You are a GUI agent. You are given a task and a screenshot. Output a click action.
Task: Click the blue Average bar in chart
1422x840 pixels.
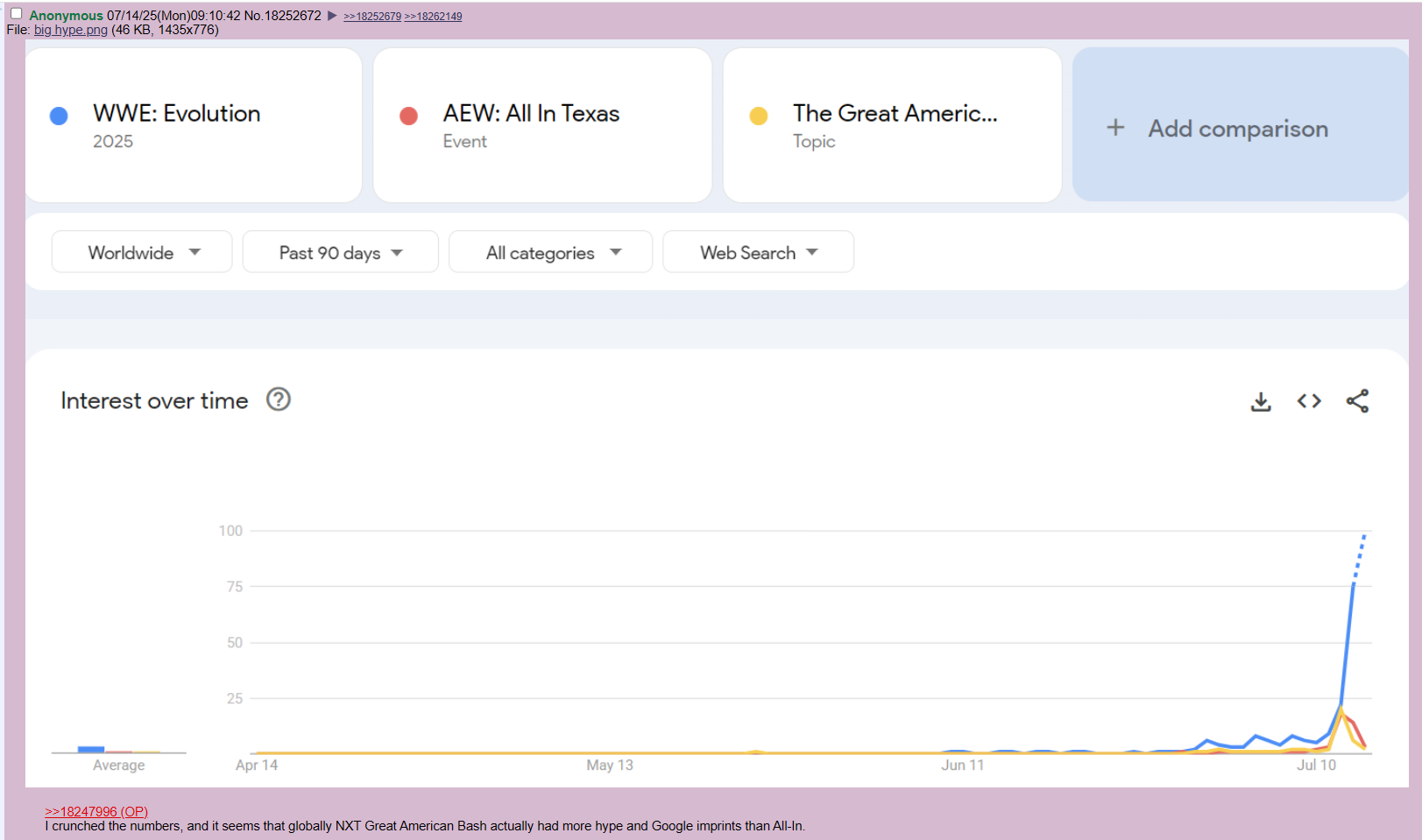coord(91,749)
